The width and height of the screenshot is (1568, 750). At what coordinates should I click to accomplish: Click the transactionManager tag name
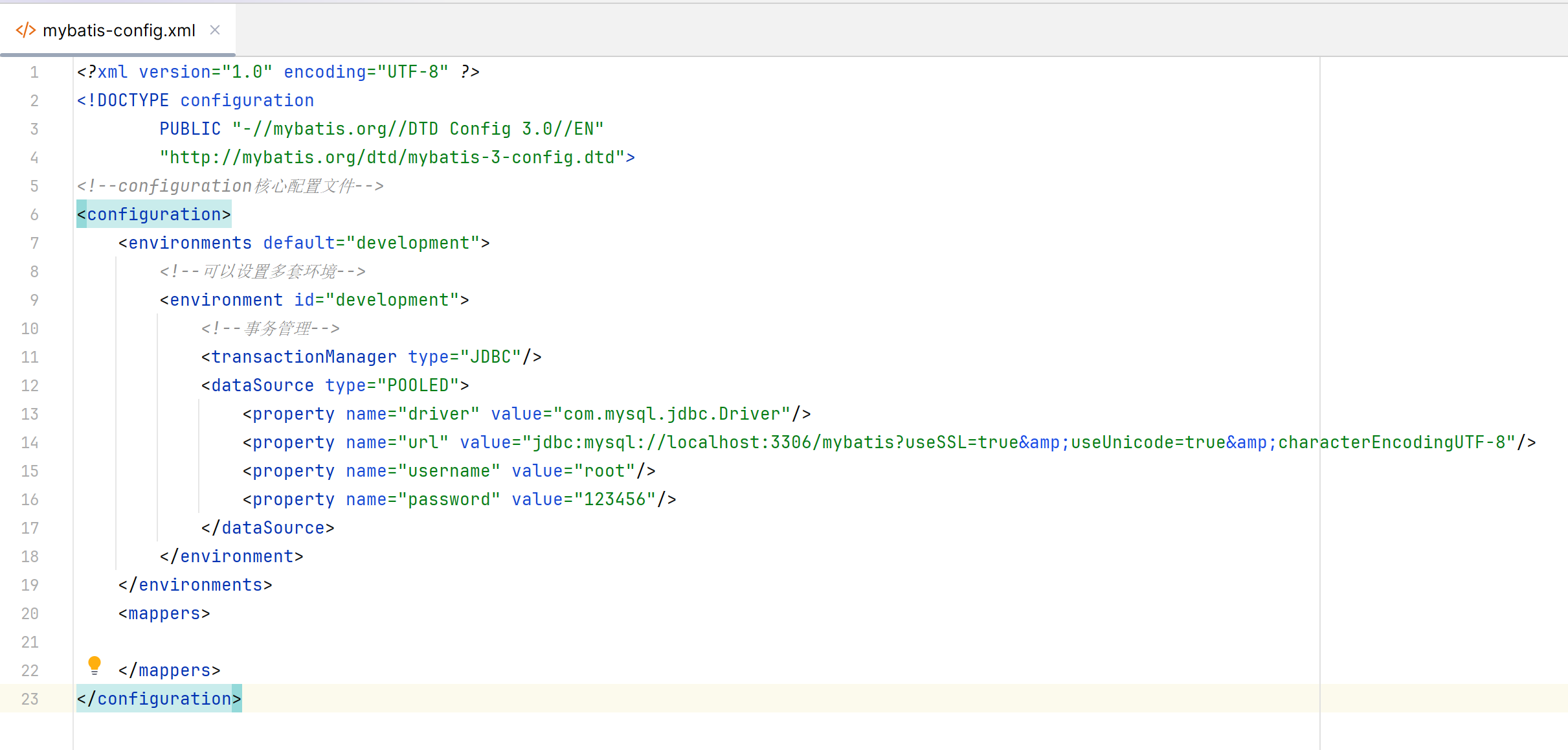(x=304, y=357)
